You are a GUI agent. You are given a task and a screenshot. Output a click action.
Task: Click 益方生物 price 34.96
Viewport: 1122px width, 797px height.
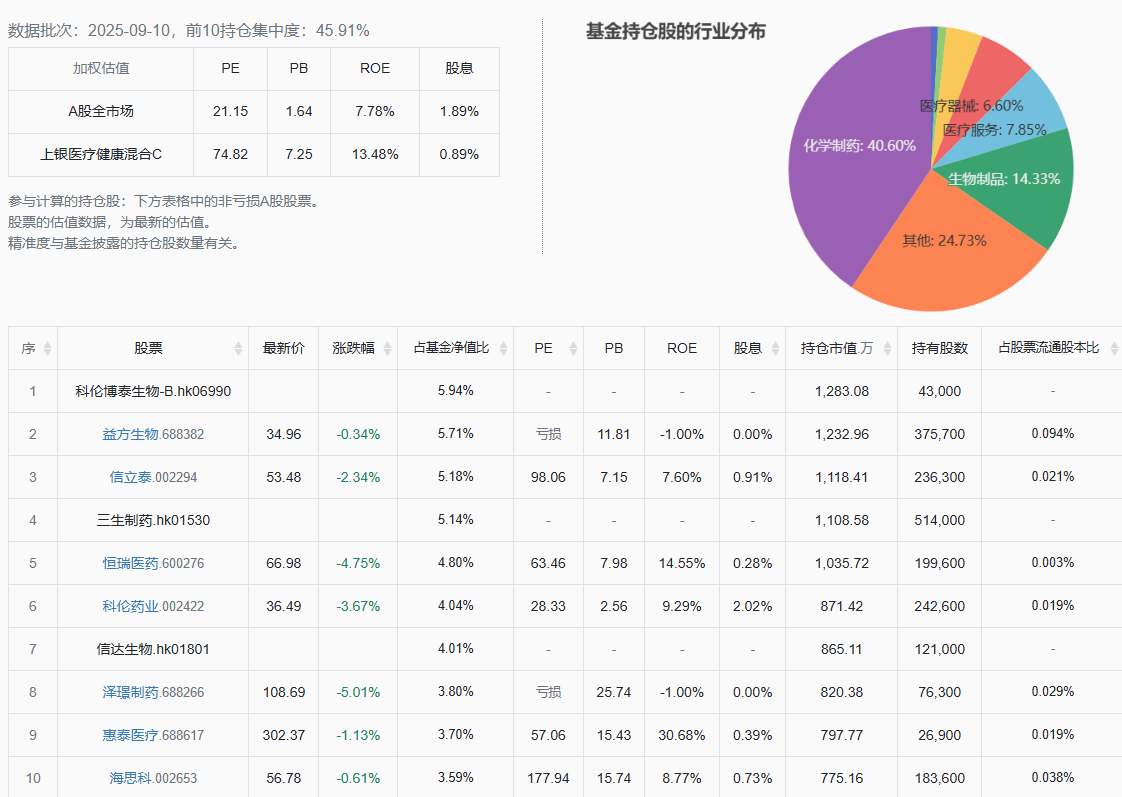pyautogui.click(x=283, y=434)
